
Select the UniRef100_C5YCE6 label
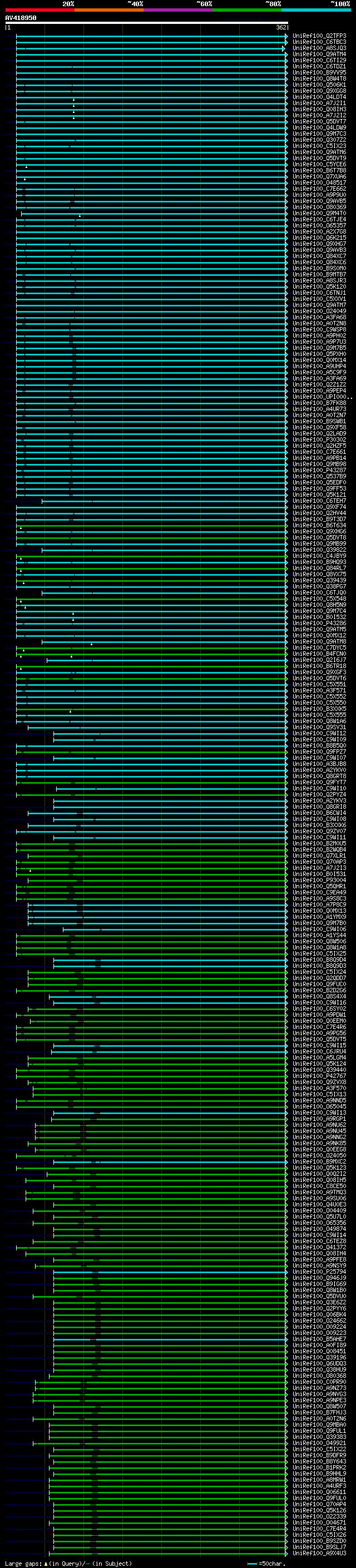pos(319,164)
